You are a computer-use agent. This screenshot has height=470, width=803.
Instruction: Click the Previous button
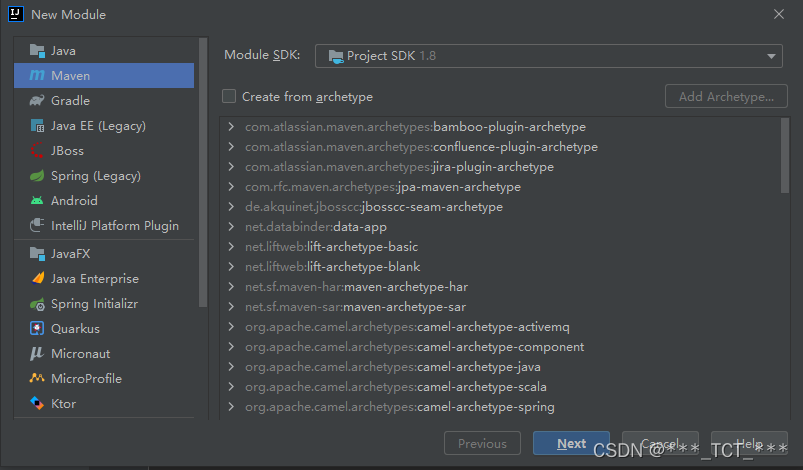(482, 443)
